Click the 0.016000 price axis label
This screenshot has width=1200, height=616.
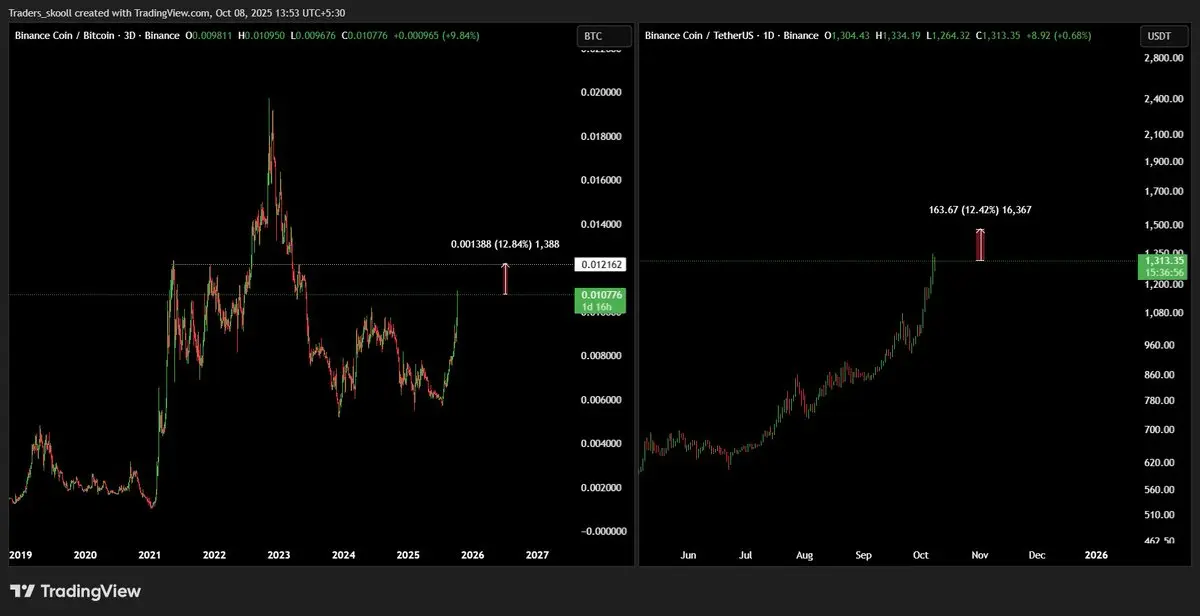(601, 180)
